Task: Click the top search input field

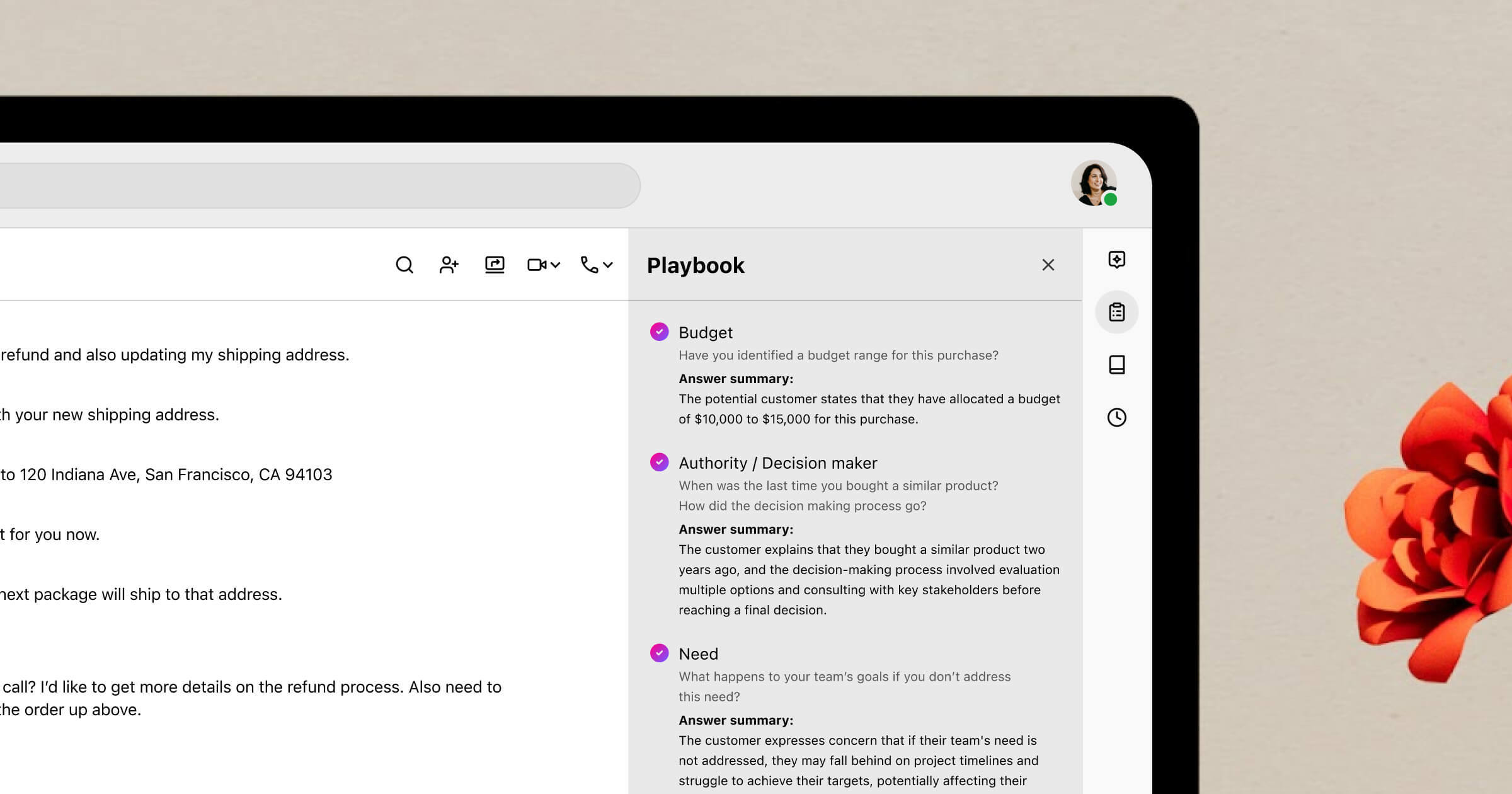Action: tap(315, 185)
